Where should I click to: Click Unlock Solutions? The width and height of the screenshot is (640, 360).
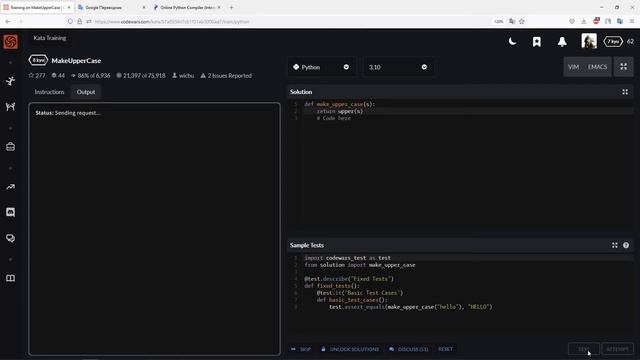pos(350,349)
